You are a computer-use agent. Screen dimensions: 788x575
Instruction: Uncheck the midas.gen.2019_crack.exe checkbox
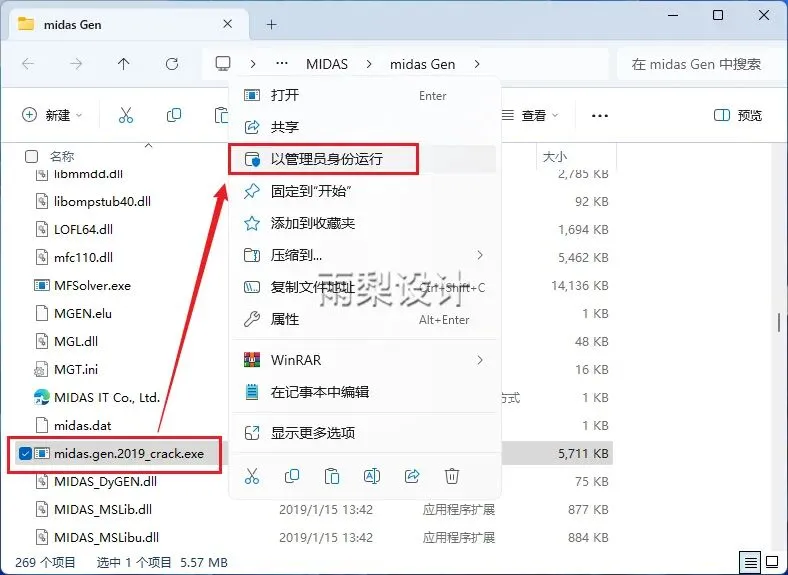[25, 453]
